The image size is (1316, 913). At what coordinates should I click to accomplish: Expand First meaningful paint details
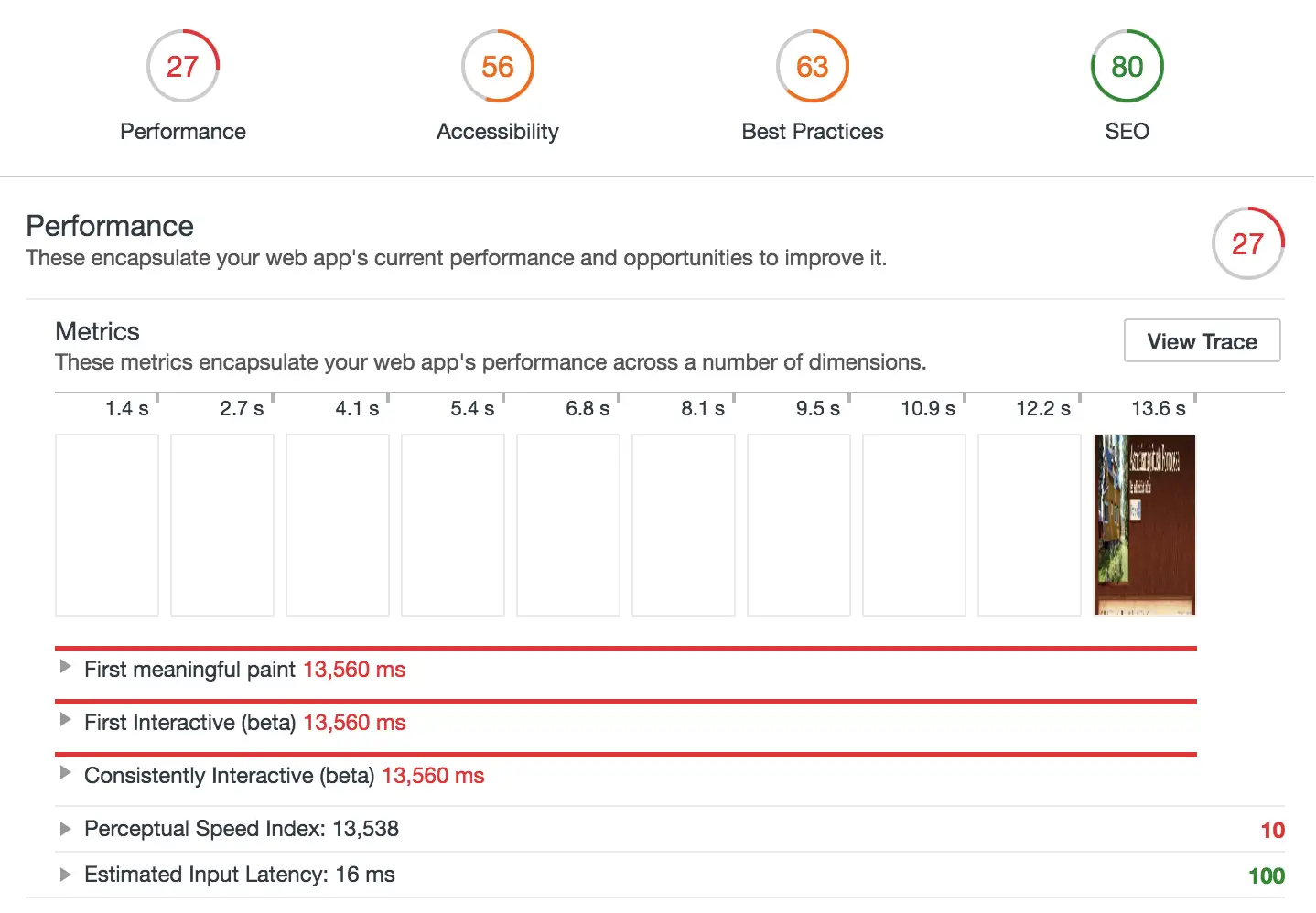click(65, 667)
